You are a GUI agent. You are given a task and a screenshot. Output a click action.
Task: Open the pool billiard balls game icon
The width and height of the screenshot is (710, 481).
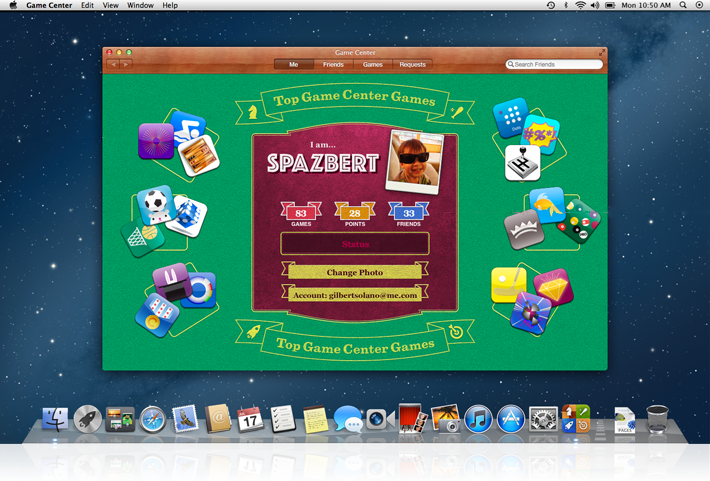[579, 221]
